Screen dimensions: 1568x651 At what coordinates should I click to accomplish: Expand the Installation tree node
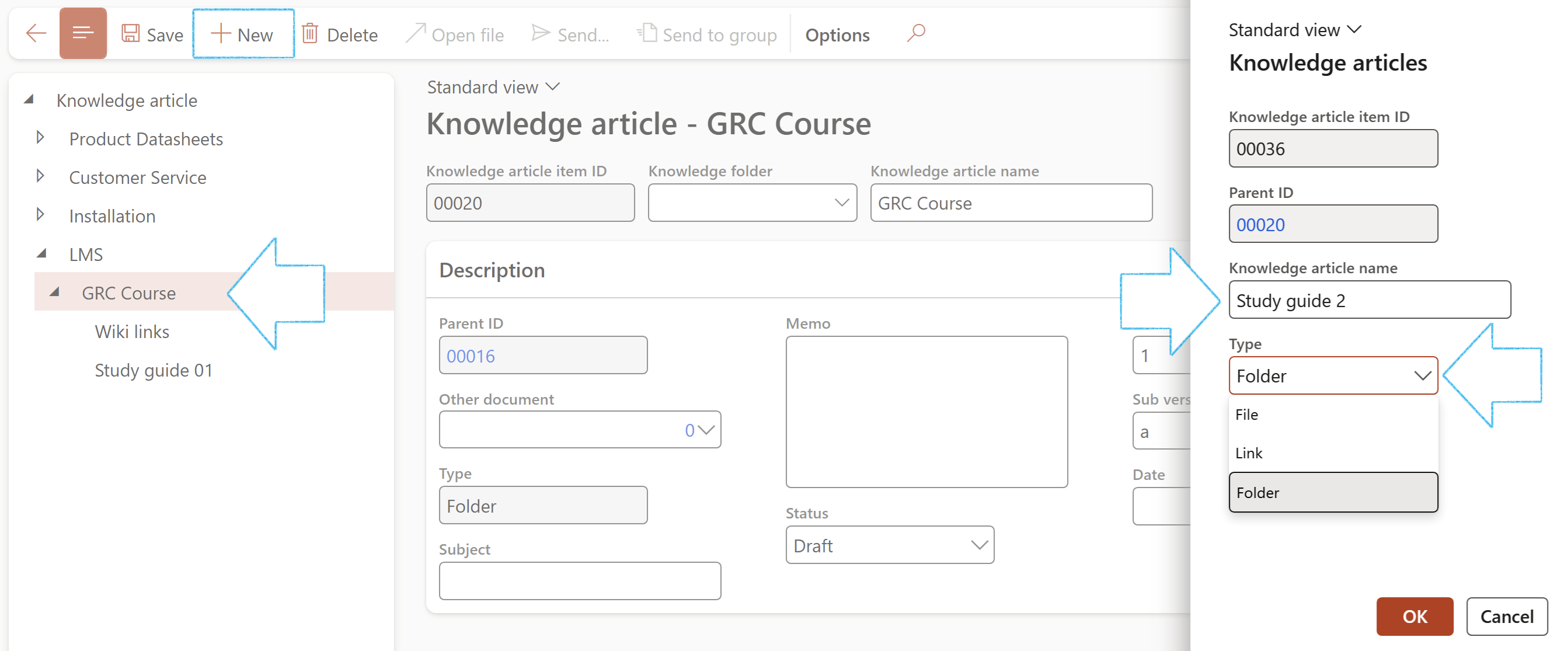[x=40, y=214]
